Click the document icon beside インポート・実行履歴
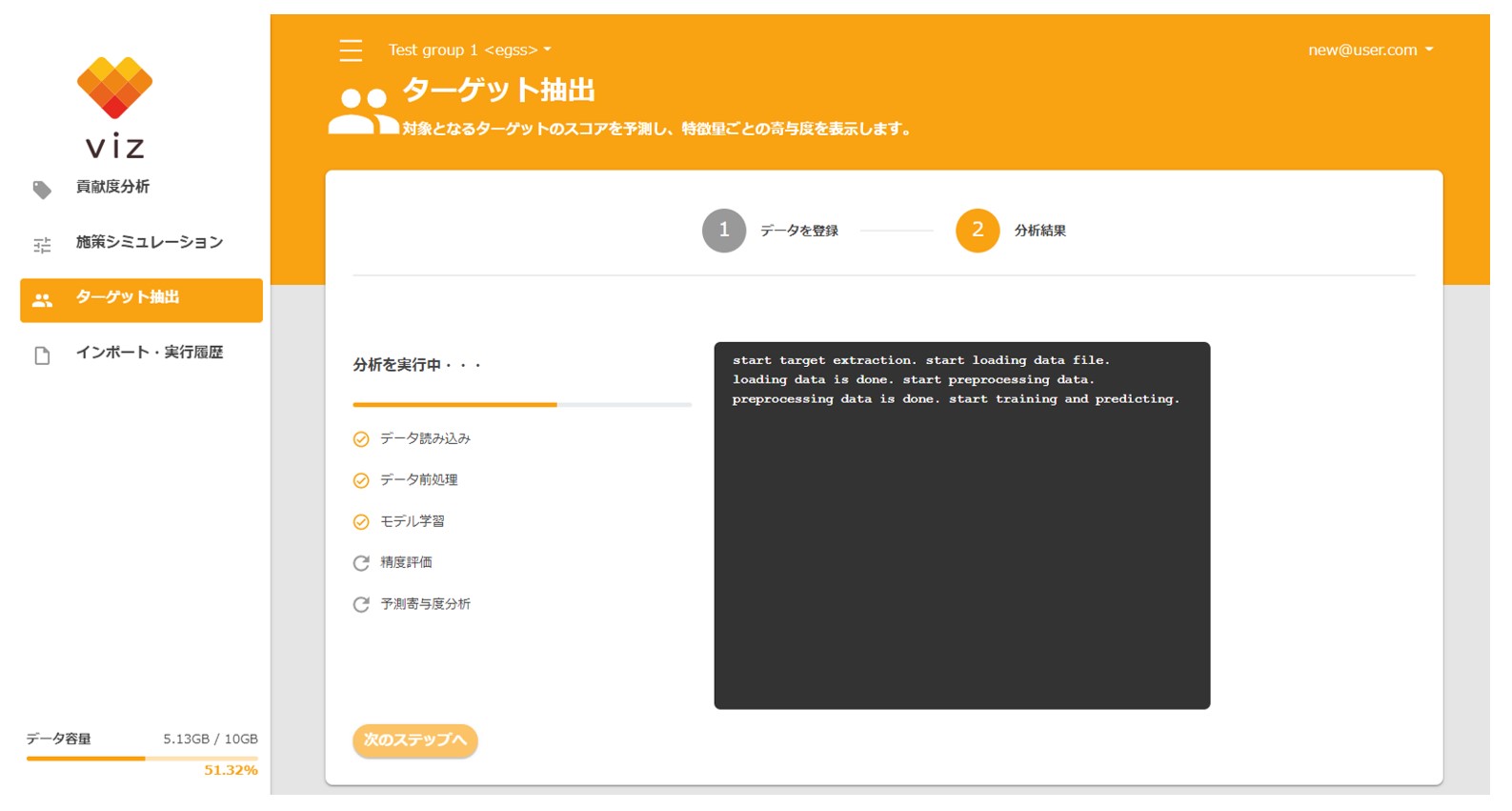The height and width of the screenshot is (811, 1512). coord(42,355)
